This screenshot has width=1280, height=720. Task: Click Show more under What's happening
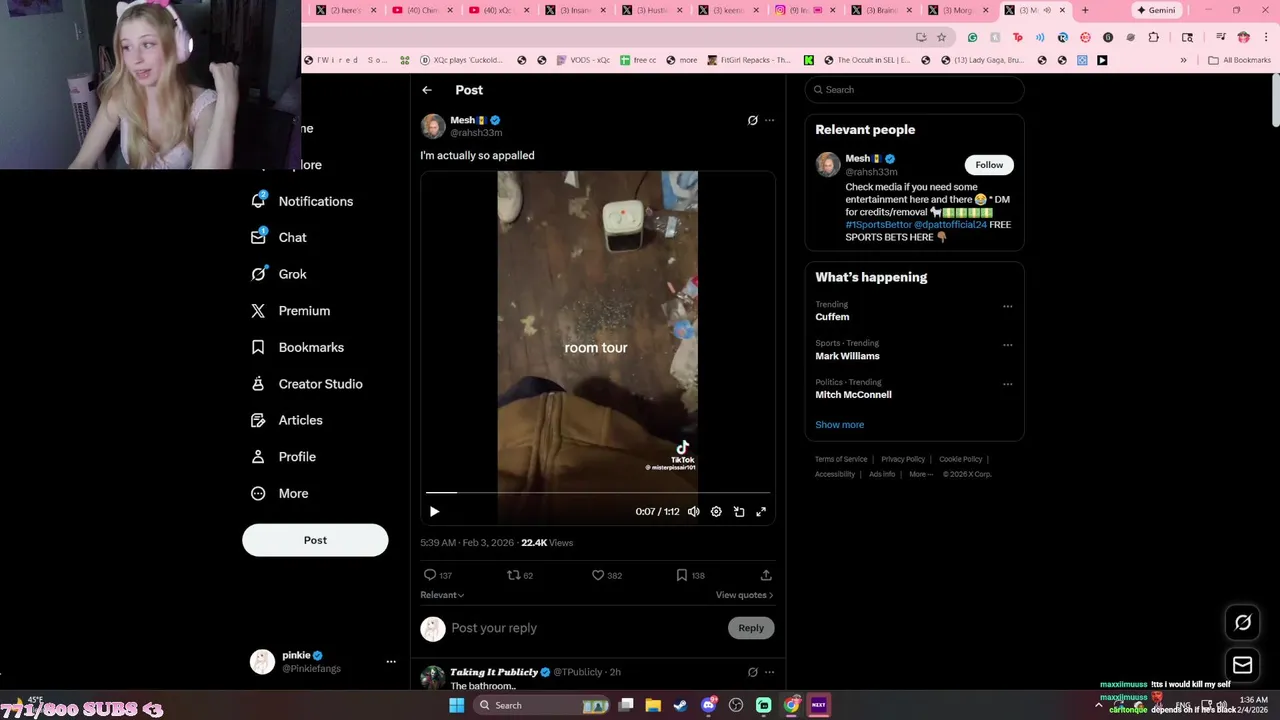[x=839, y=425]
